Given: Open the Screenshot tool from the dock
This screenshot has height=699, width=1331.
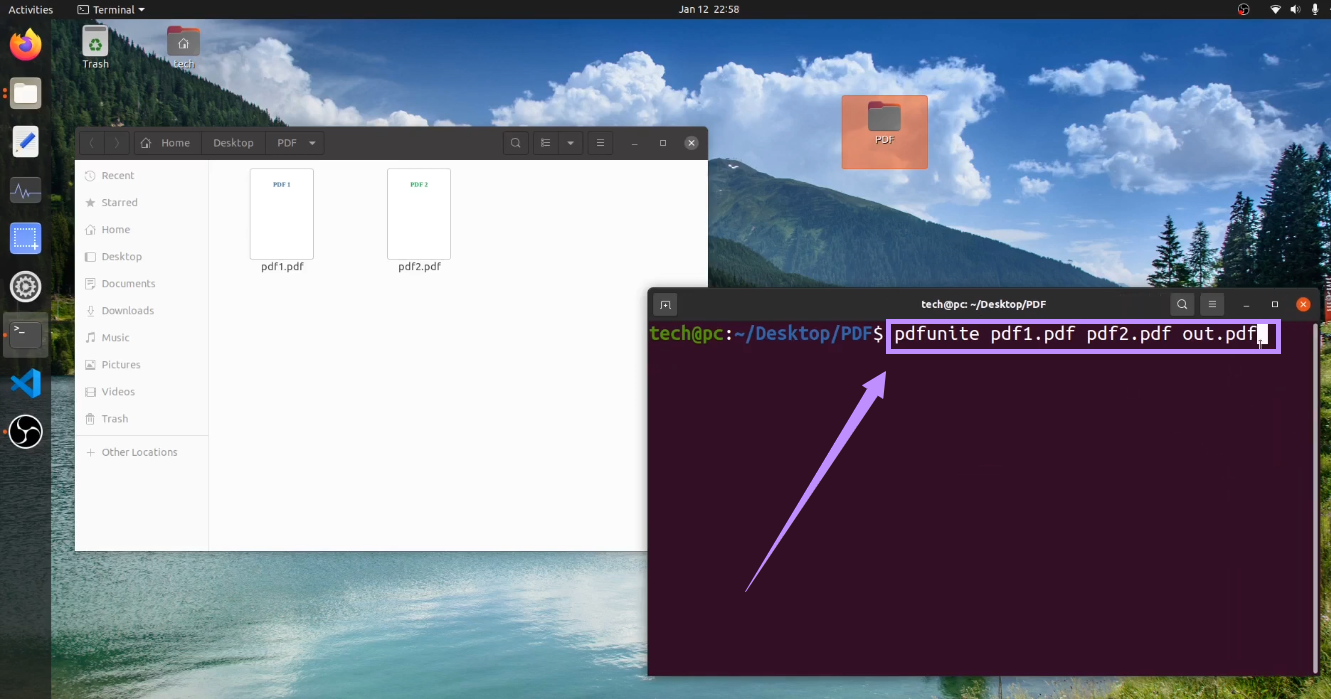Looking at the screenshot, I should [25, 238].
